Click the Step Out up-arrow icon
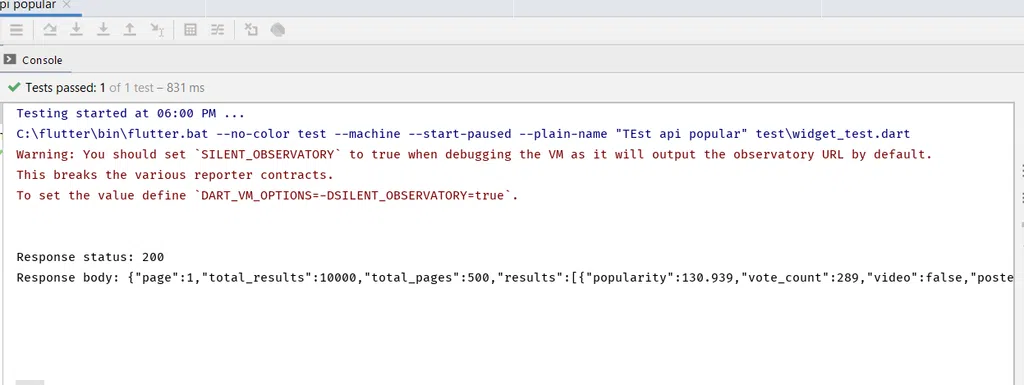1024x385 pixels. pyautogui.click(x=130, y=29)
